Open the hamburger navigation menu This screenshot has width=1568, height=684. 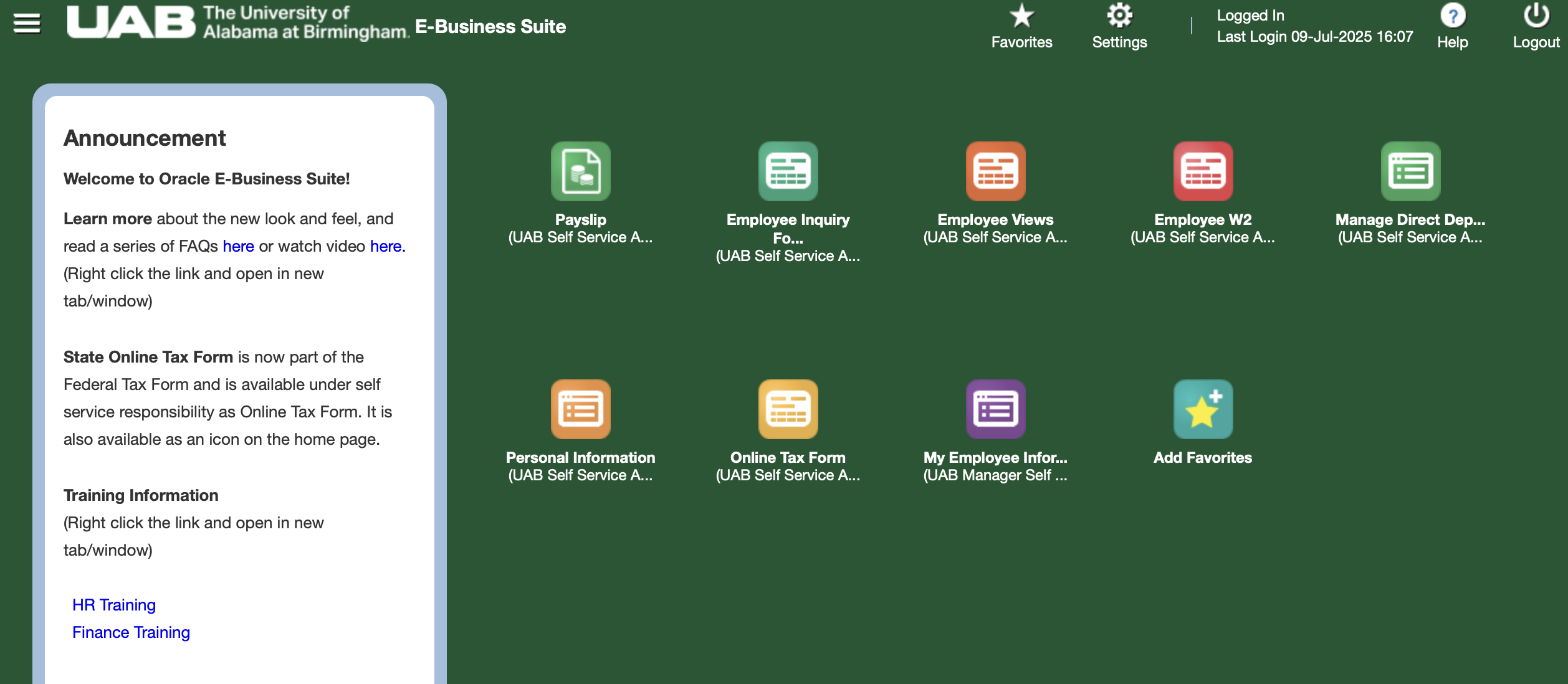(x=27, y=24)
